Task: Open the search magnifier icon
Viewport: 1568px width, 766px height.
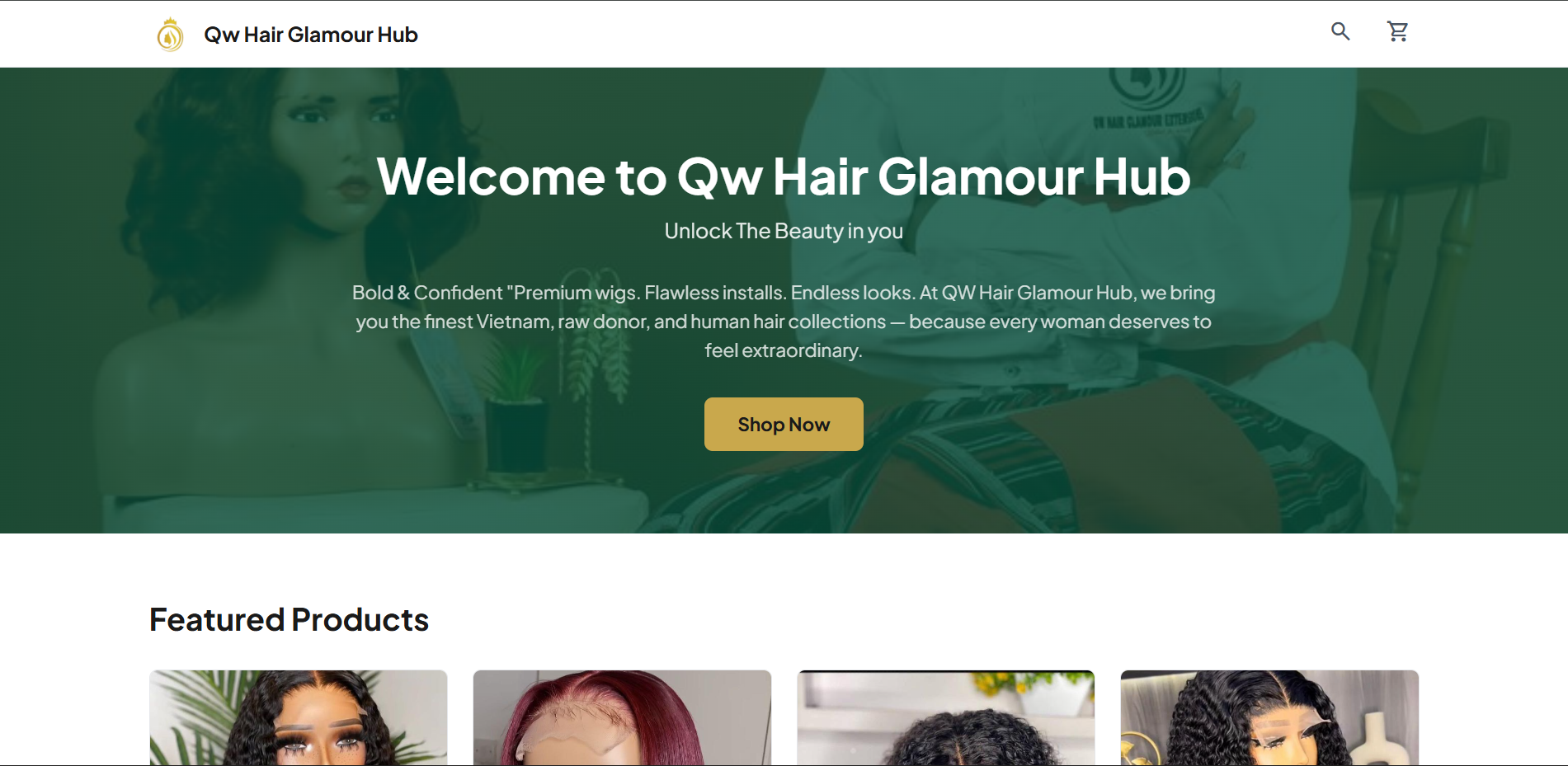Action: [1340, 31]
